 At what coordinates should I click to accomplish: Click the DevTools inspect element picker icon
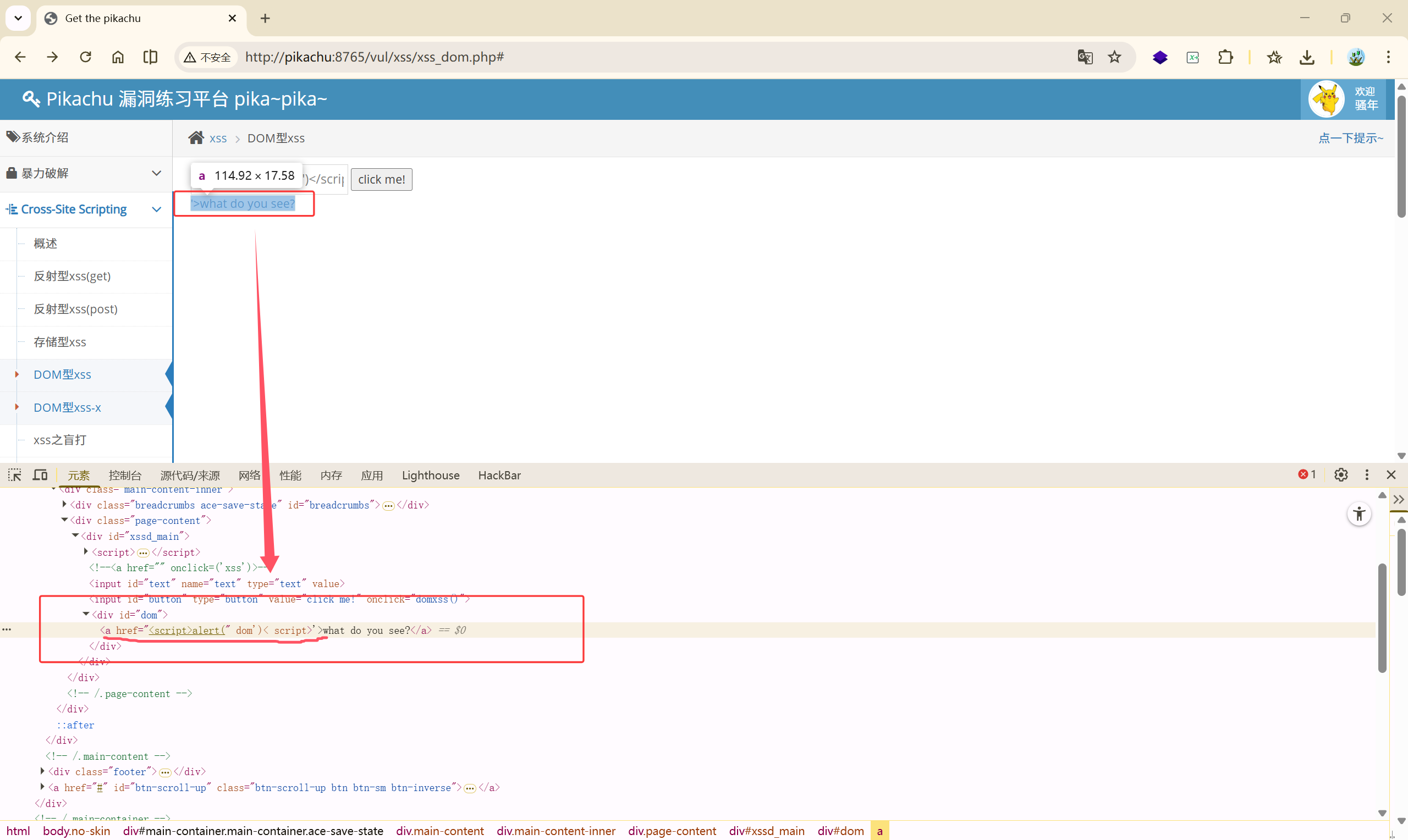pos(15,475)
